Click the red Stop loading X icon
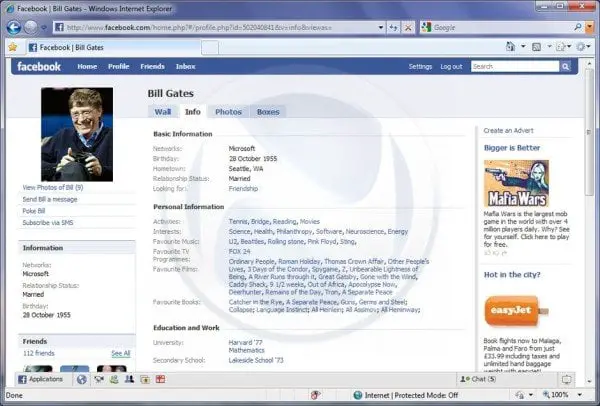 (408, 28)
